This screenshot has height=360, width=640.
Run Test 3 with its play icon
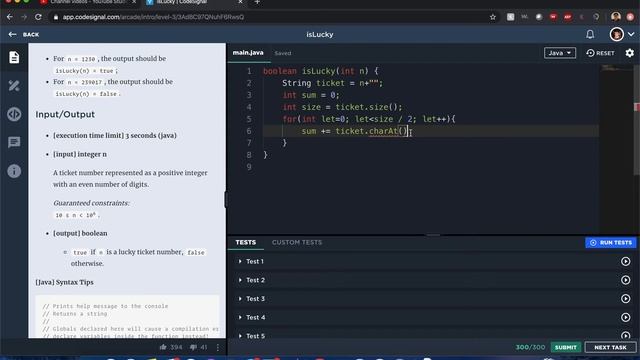click(625, 299)
